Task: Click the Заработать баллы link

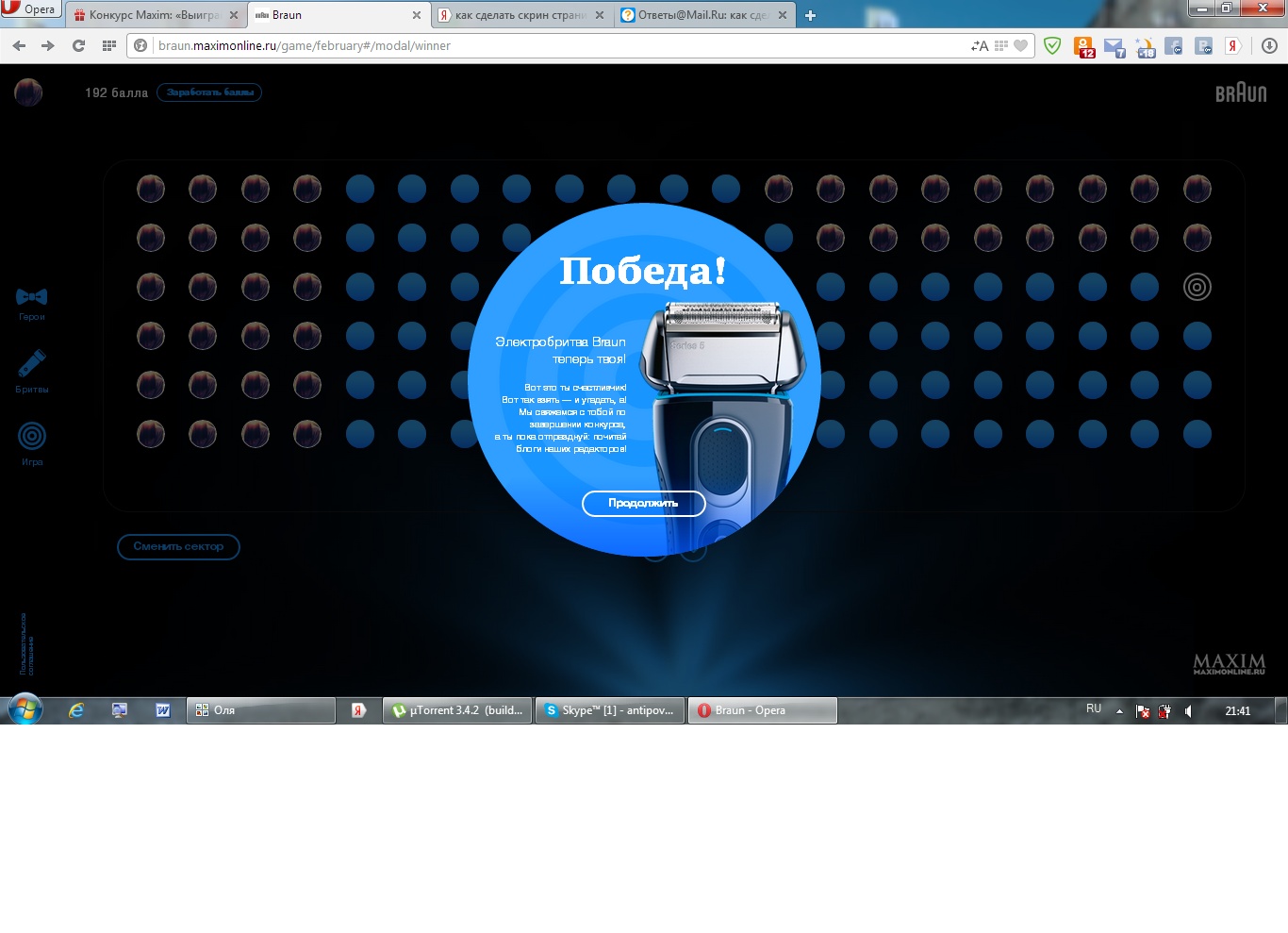Action: [209, 92]
